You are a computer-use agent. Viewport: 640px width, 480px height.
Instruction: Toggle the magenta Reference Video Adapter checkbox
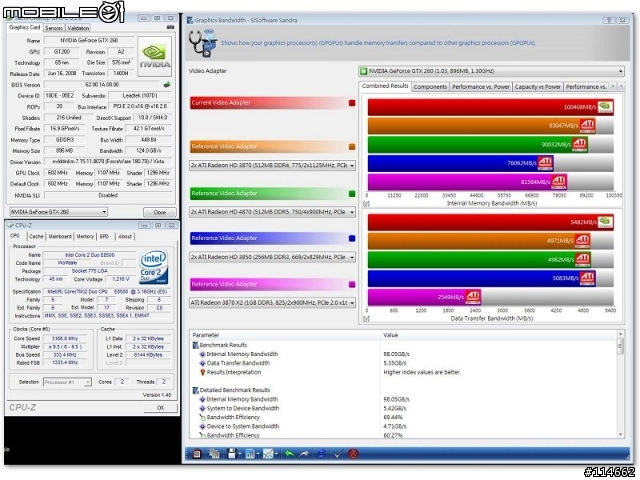coord(352,284)
